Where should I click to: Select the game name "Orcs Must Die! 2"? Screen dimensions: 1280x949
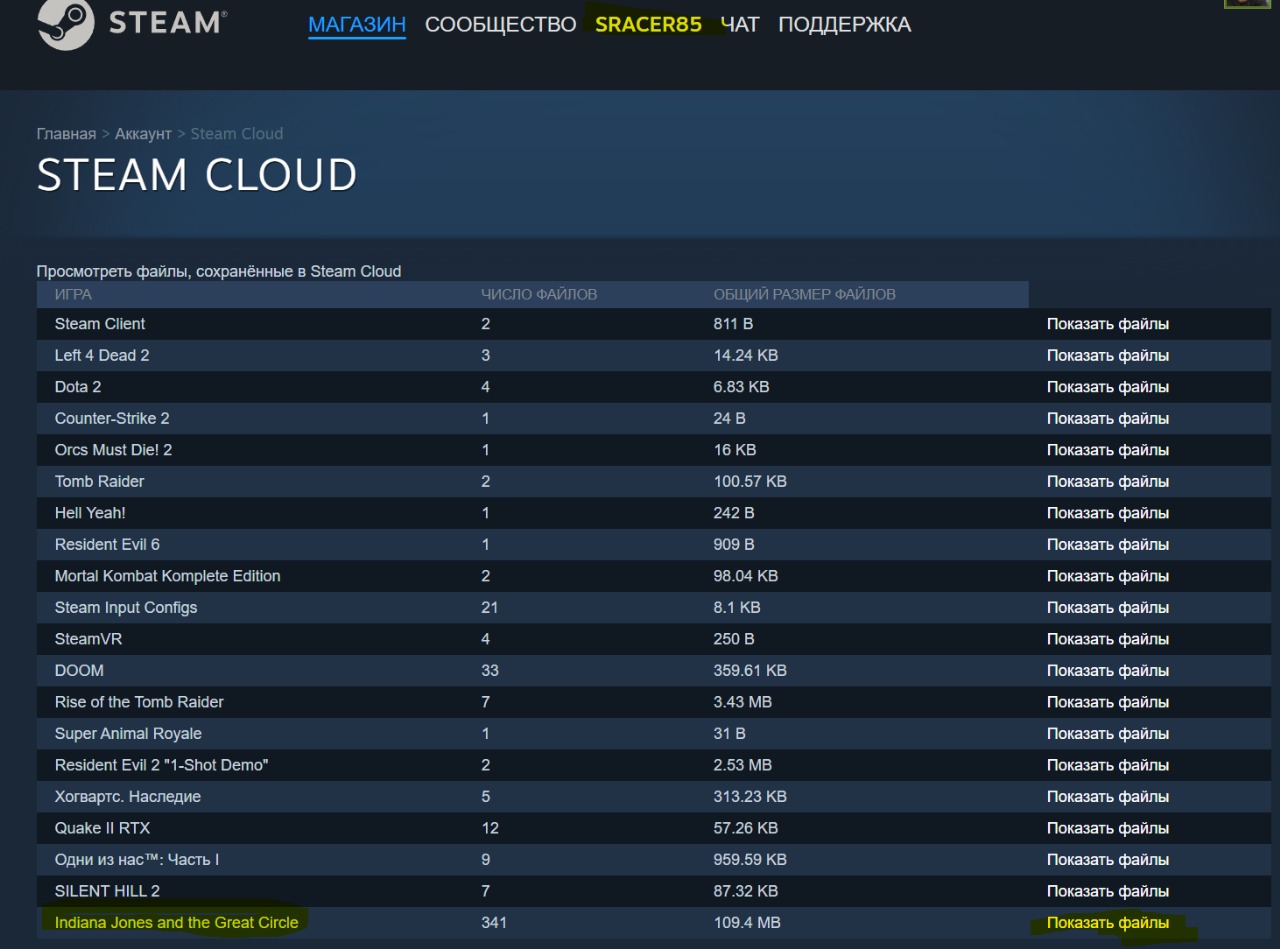[113, 450]
